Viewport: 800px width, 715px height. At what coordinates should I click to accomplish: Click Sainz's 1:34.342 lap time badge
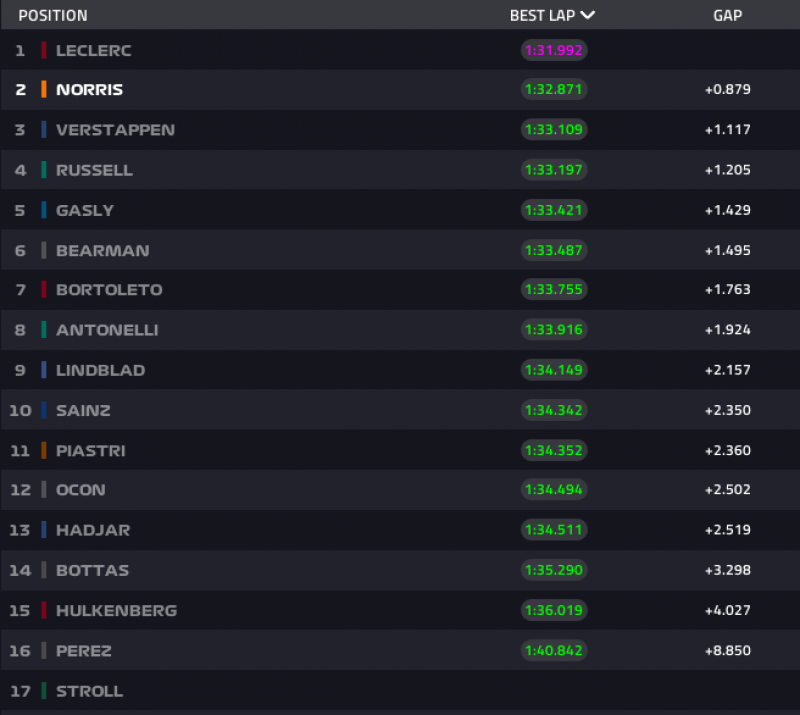pyautogui.click(x=553, y=410)
